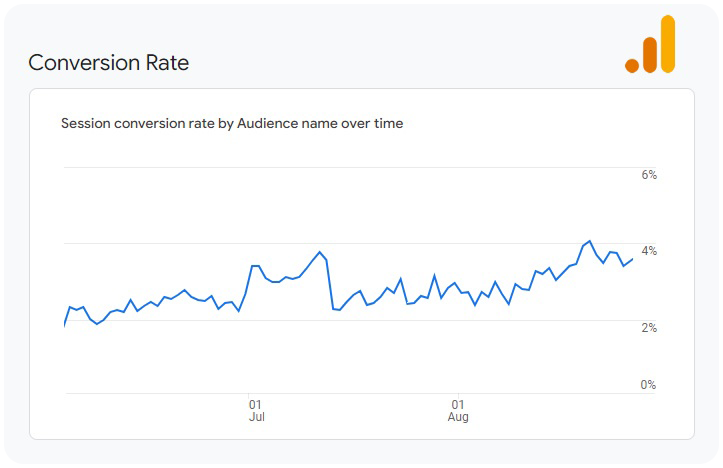Viewport: 723px width, 468px height.
Task: Select the "Conversion Rate" heading
Action: click(108, 62)
